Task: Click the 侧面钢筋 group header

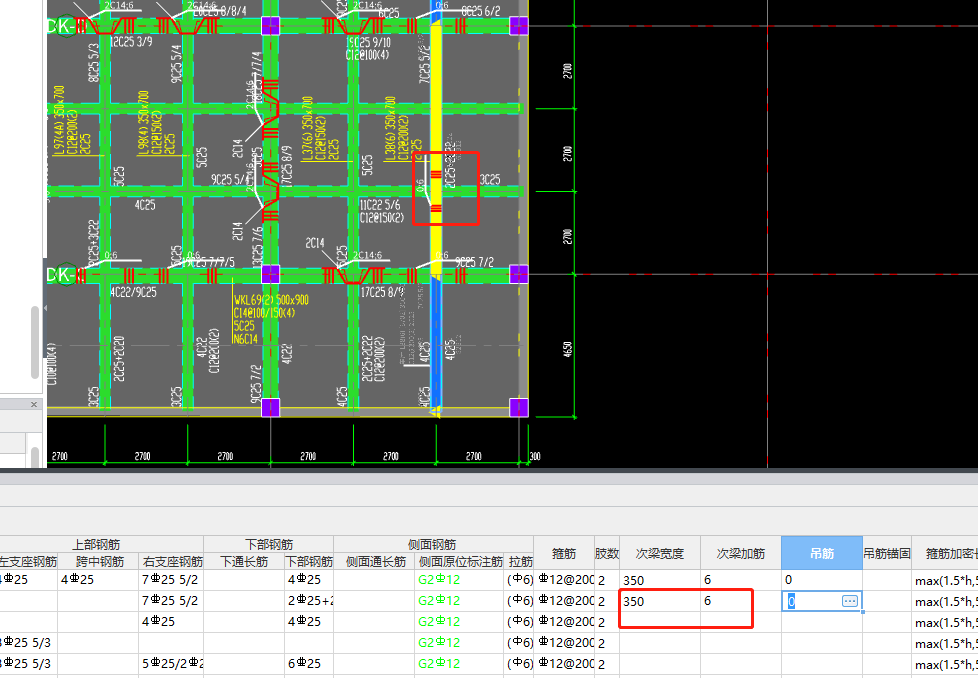Action: pos(432,545)
